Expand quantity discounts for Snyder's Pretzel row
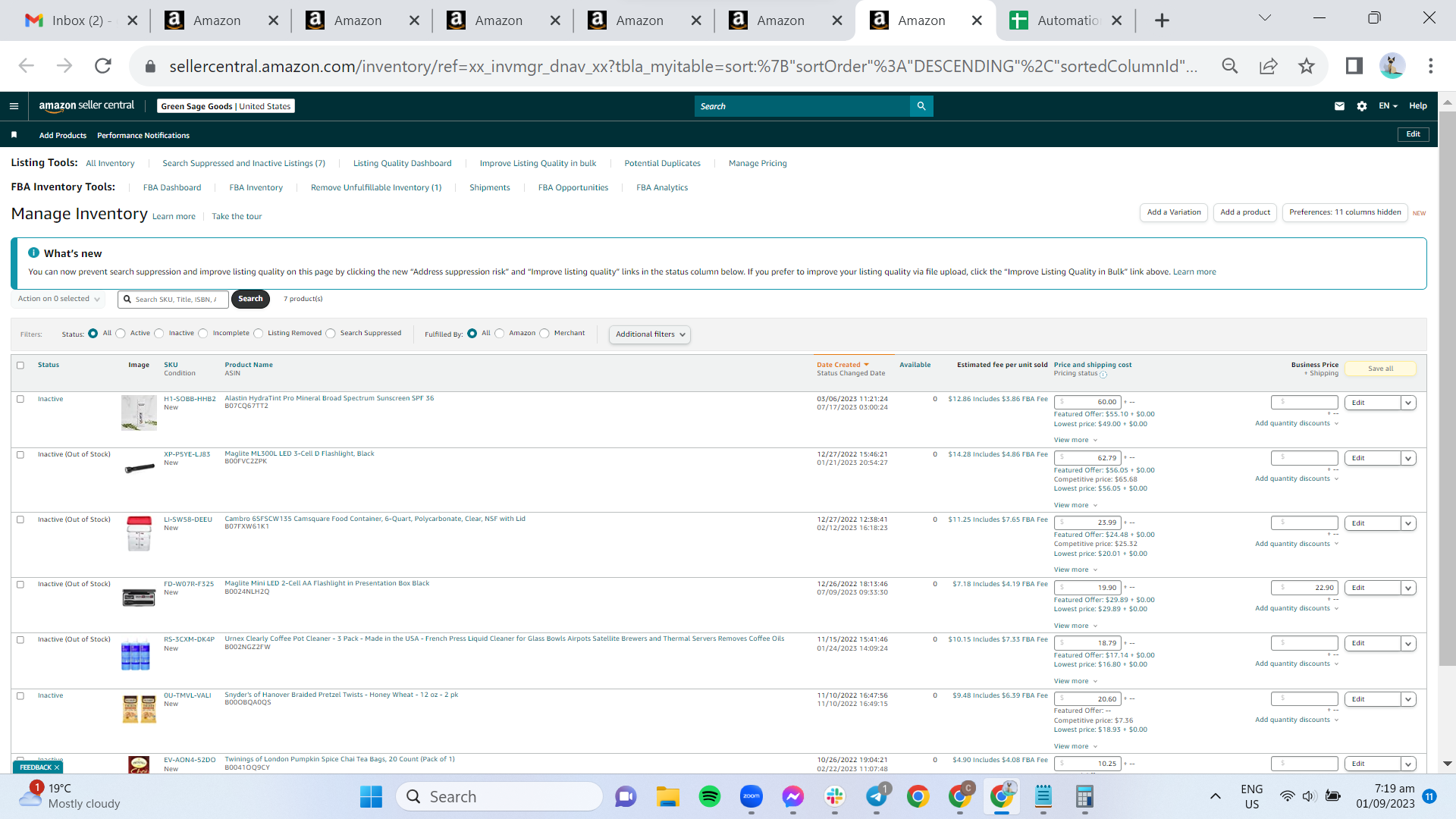The width and height of the screenshot is (1456, 819). coord(1297,720)
